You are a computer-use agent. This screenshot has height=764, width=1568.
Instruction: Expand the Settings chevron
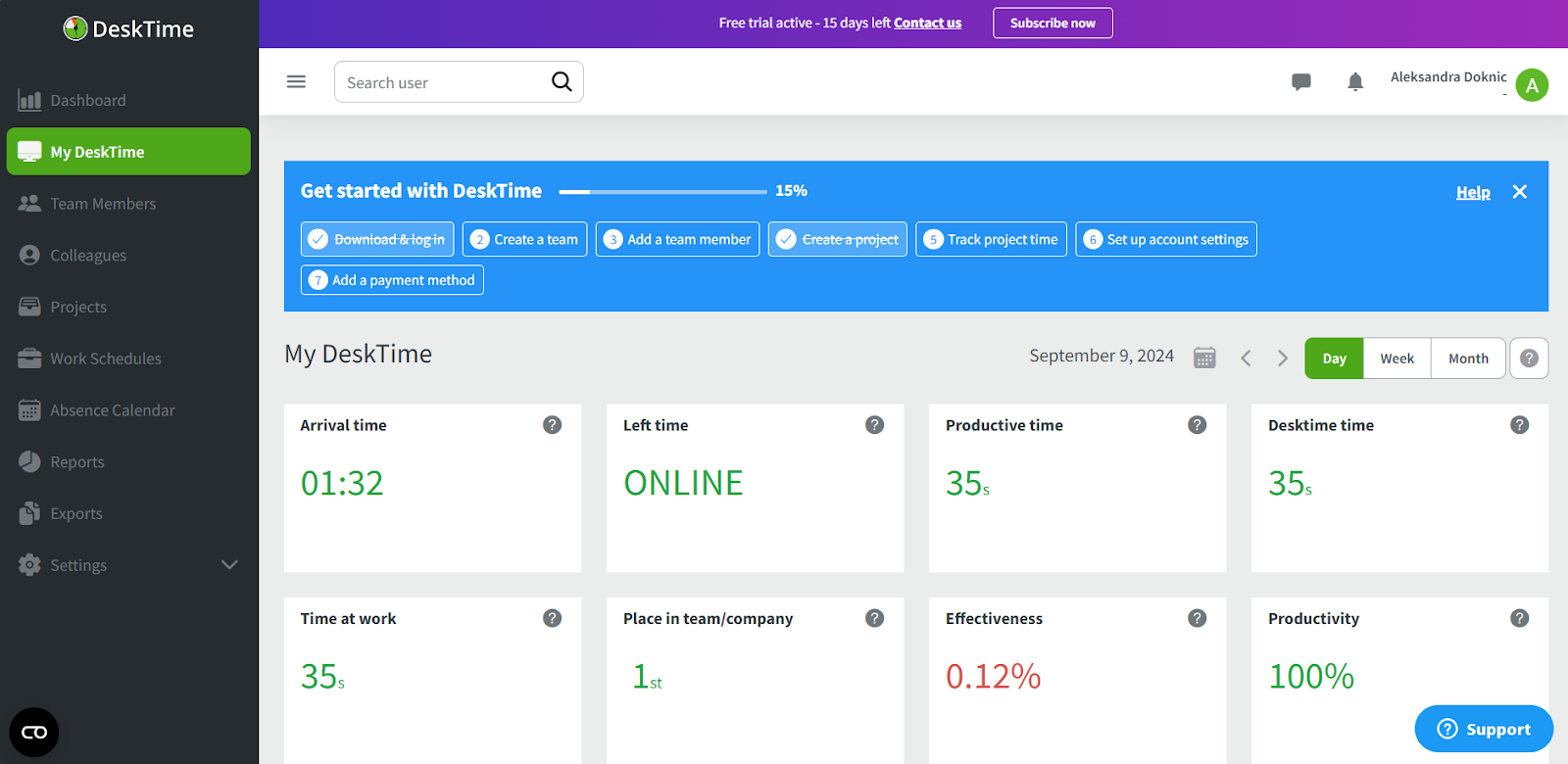pyautogui.click(x=229, y=565)
